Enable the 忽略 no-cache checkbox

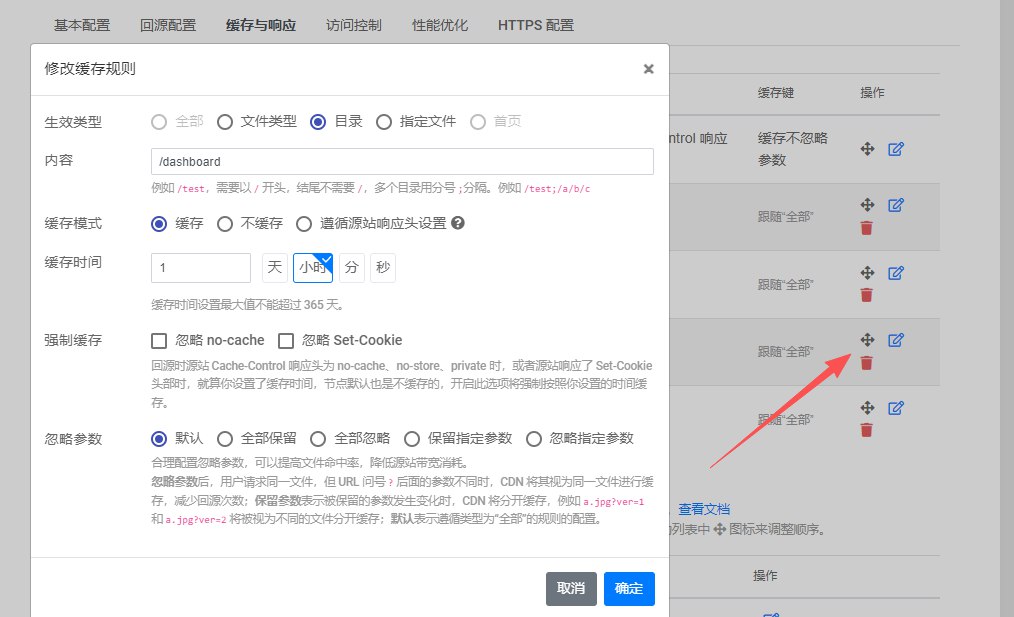click(x=159, y=340)
